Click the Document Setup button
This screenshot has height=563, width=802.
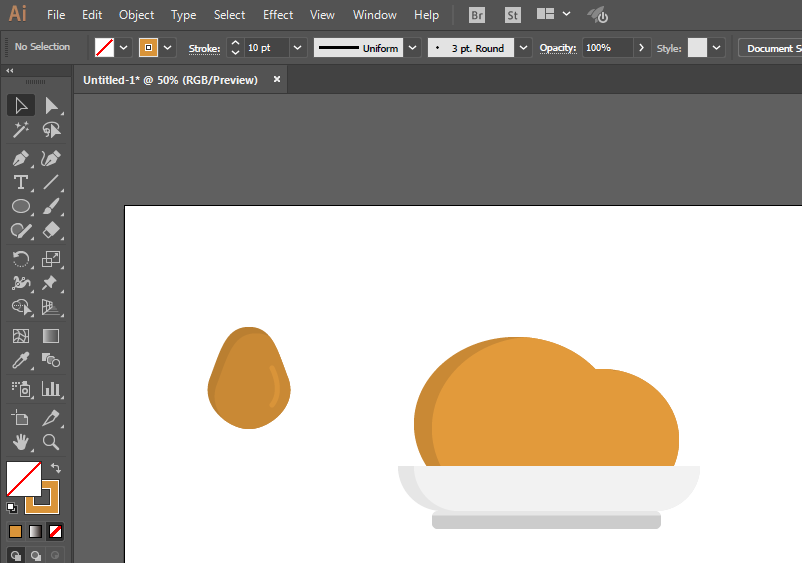point(772,48)
